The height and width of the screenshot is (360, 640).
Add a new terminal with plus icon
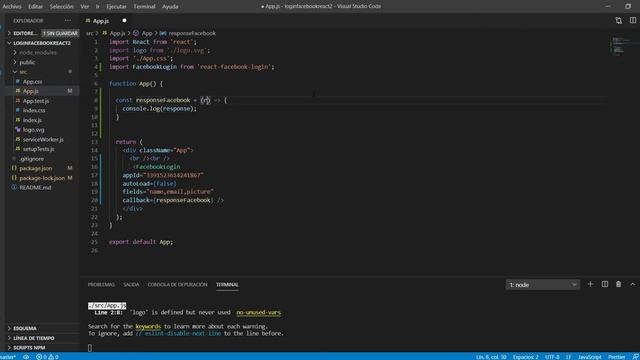click(590, 284)
